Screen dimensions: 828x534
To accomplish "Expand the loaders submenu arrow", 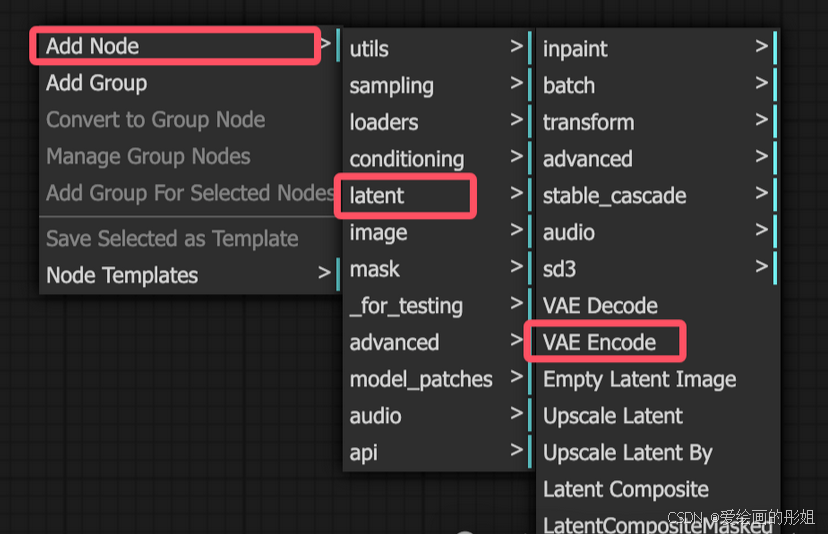I will pos(516,120).
